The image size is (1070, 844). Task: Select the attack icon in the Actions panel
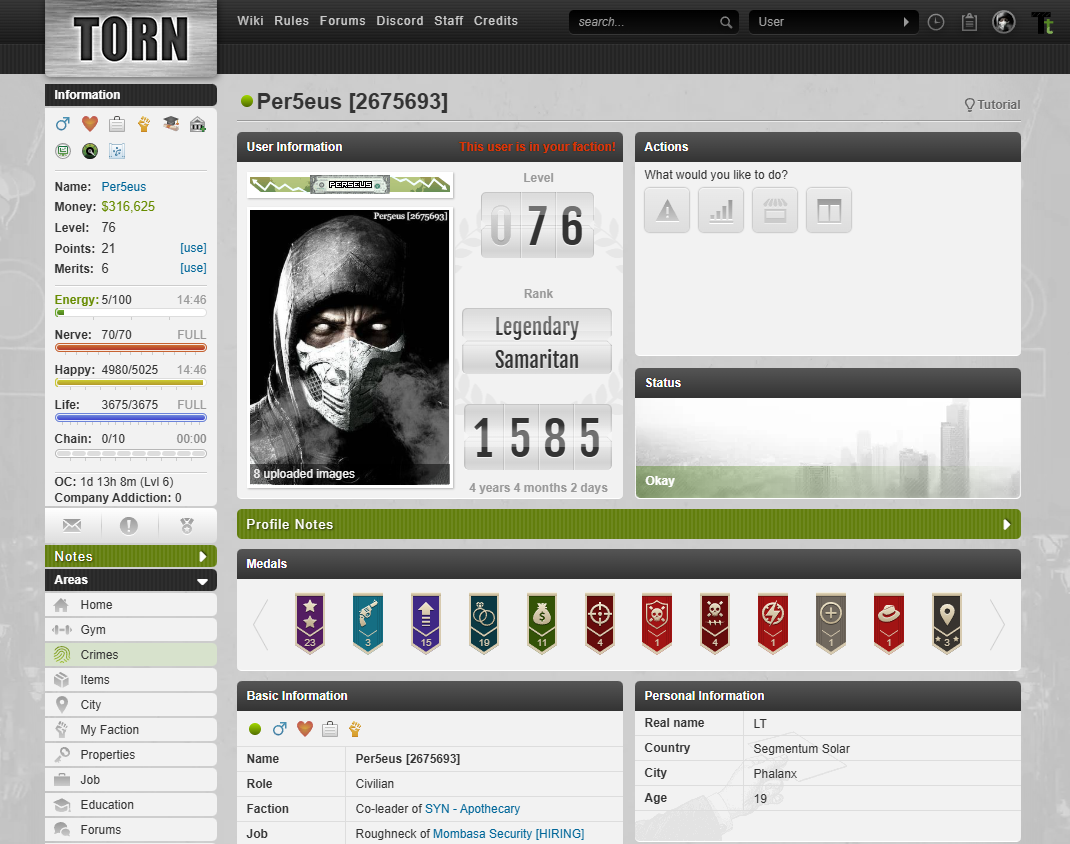tap(667, 210)
